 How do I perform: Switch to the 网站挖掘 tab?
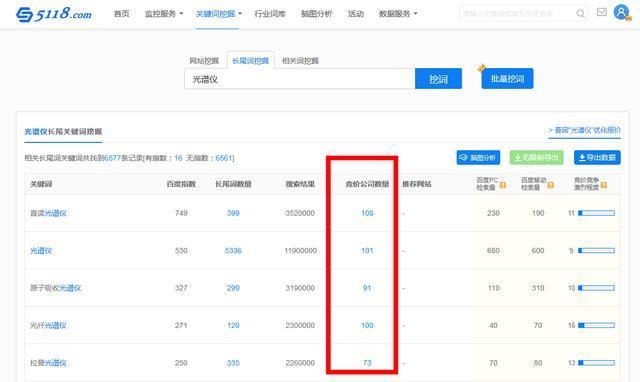pyautogui.click(x=204, y=61)
